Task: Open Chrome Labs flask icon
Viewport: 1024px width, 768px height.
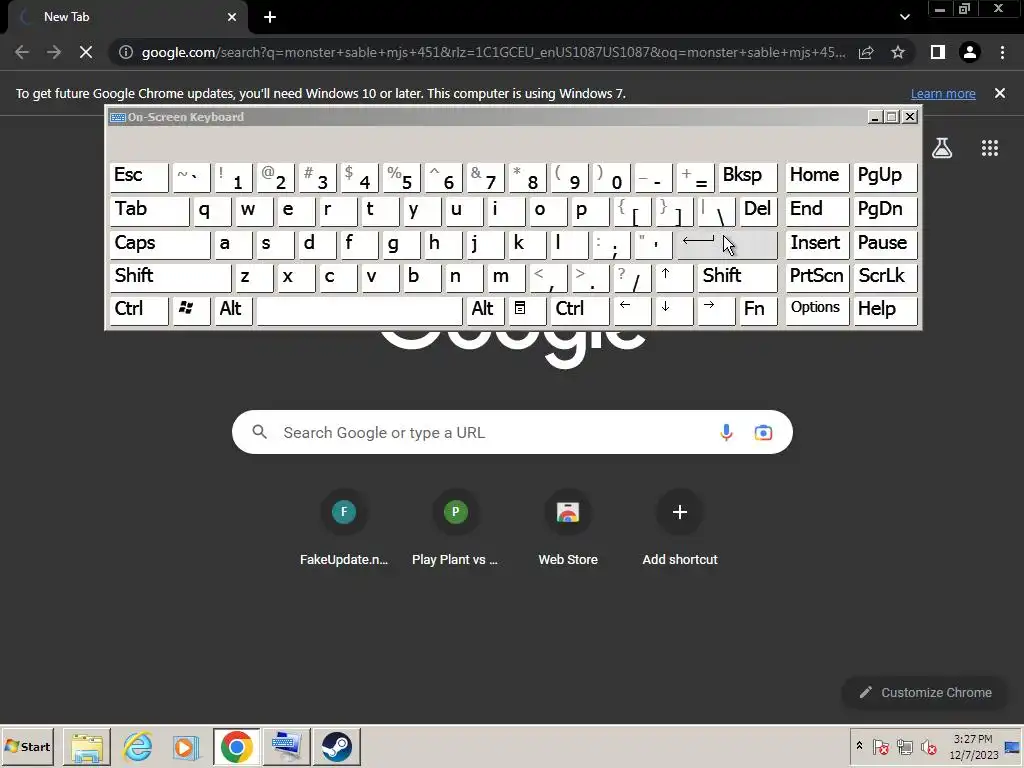Action: click(942, 148)
